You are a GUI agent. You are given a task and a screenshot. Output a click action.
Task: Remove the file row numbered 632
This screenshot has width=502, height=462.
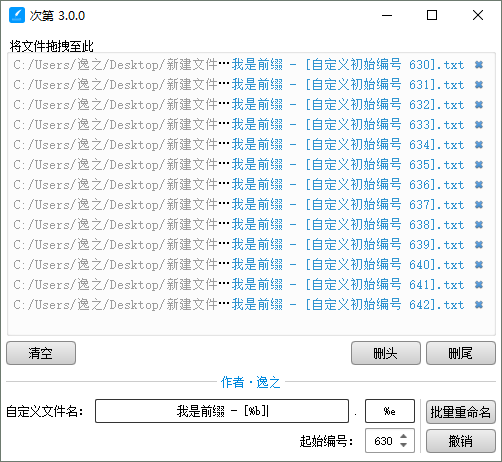coord(479,105)
